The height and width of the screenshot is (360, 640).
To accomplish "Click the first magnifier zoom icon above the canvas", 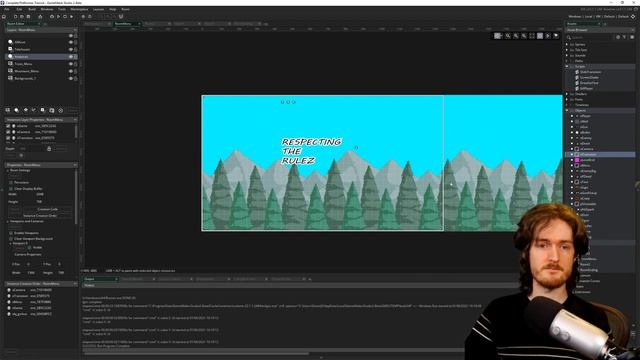I will [508, 36].
